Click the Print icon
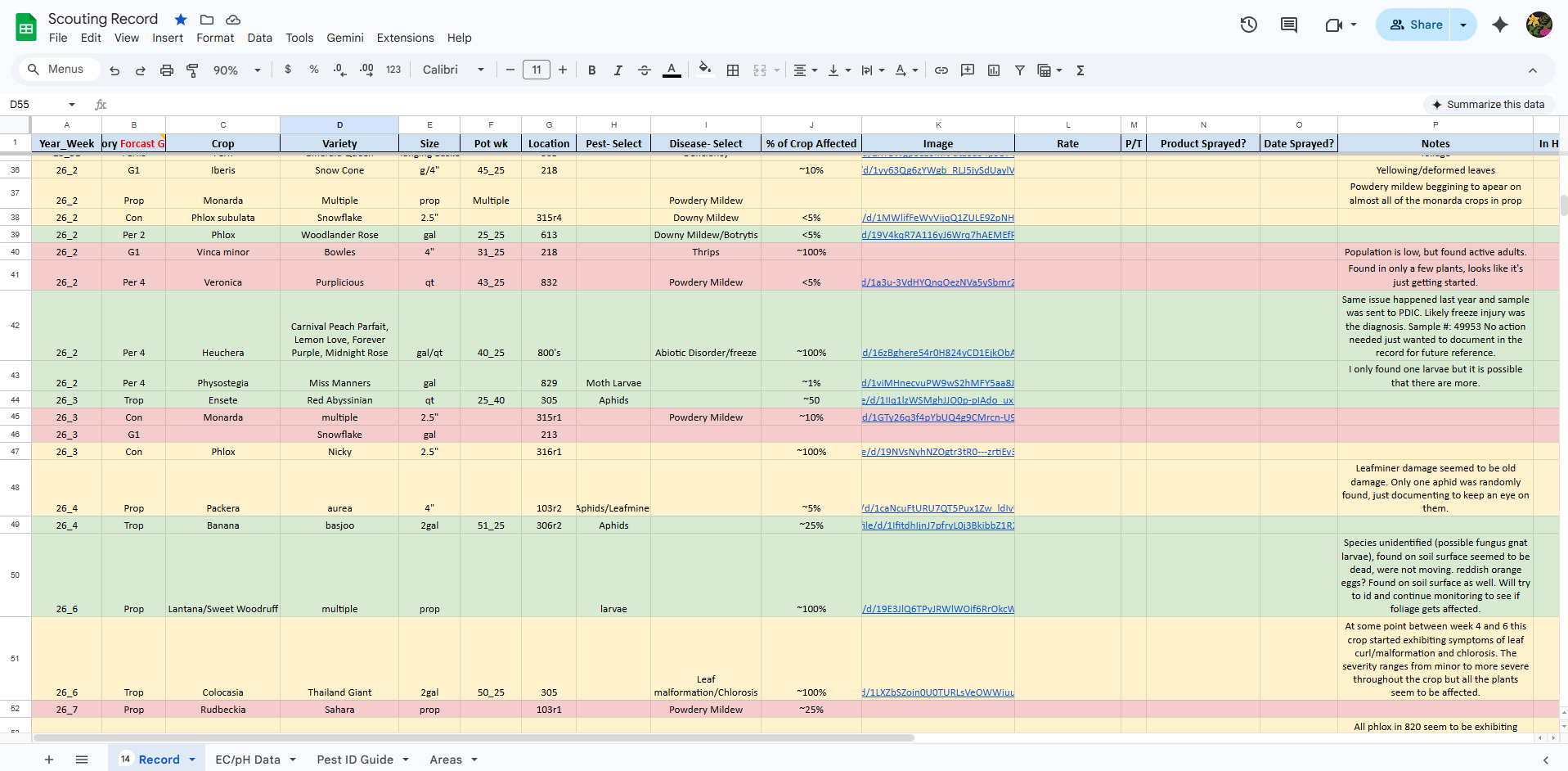 (167, 70)
